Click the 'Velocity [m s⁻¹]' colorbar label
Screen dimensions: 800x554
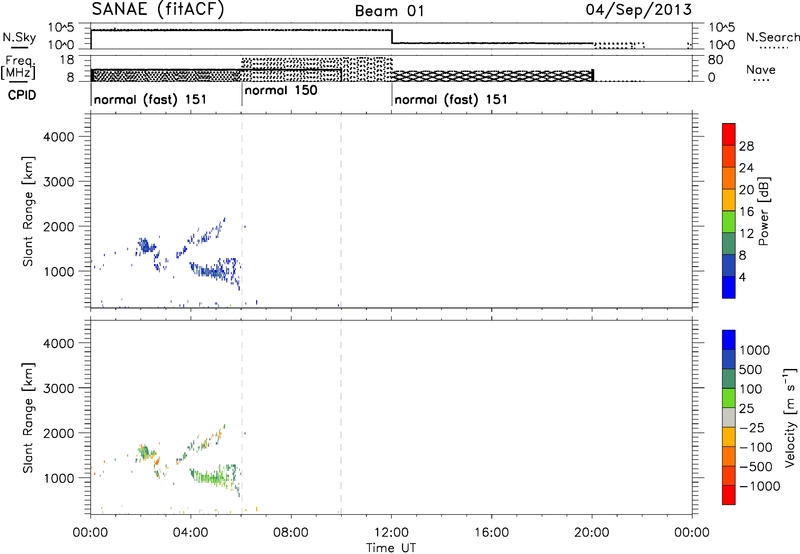point(789,417)
